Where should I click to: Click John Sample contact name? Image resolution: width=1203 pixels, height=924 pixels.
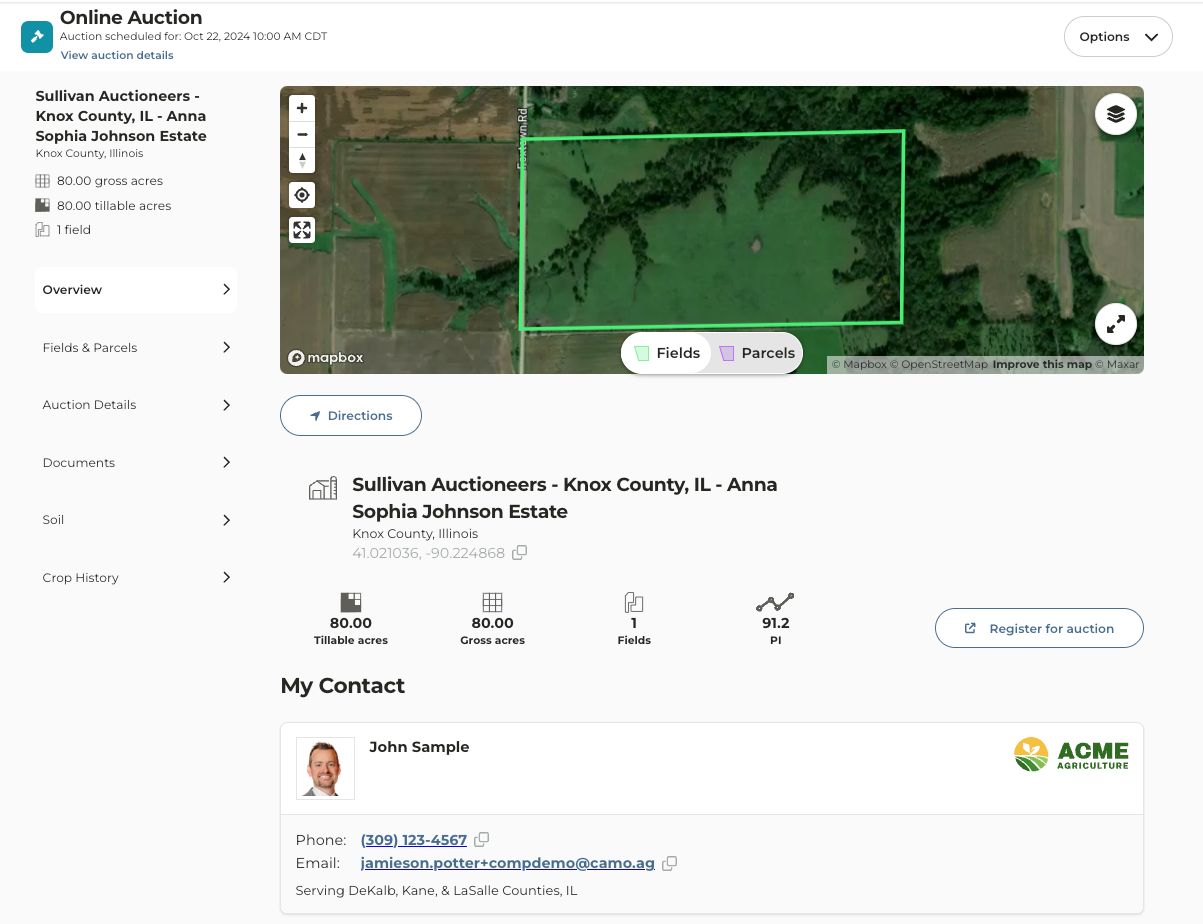[419, 747]
